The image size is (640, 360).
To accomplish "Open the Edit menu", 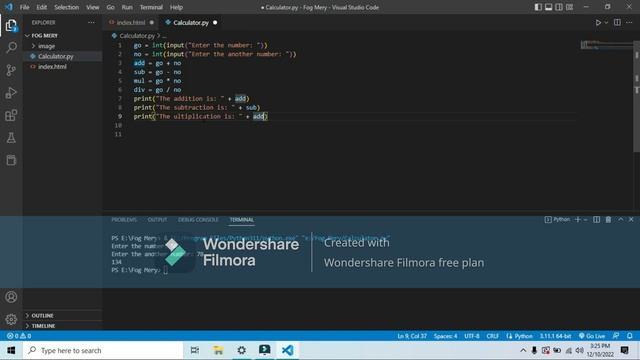I will 42,7.
